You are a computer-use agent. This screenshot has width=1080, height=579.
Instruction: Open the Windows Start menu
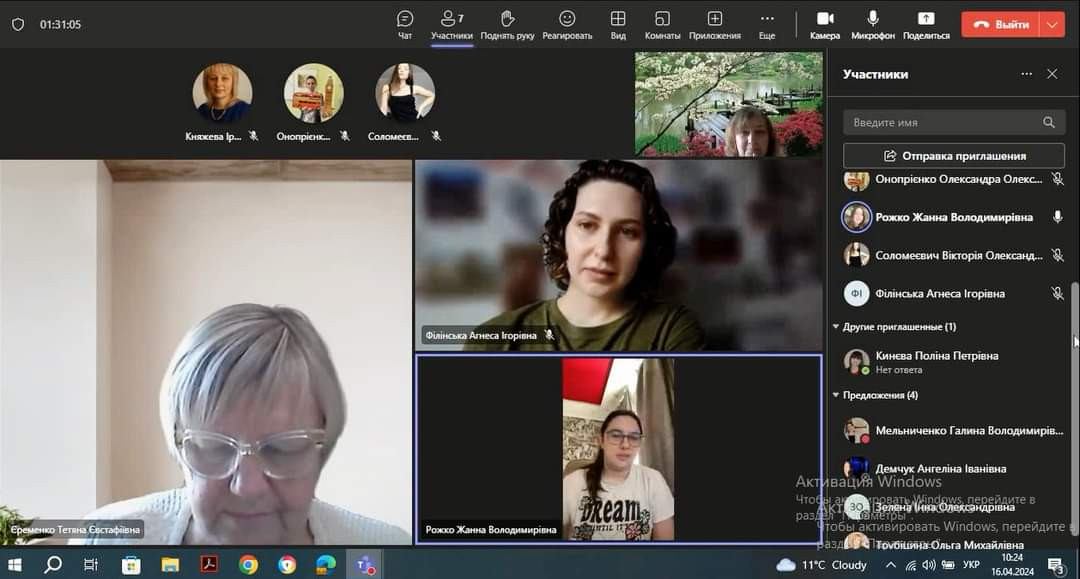point(14,565)
